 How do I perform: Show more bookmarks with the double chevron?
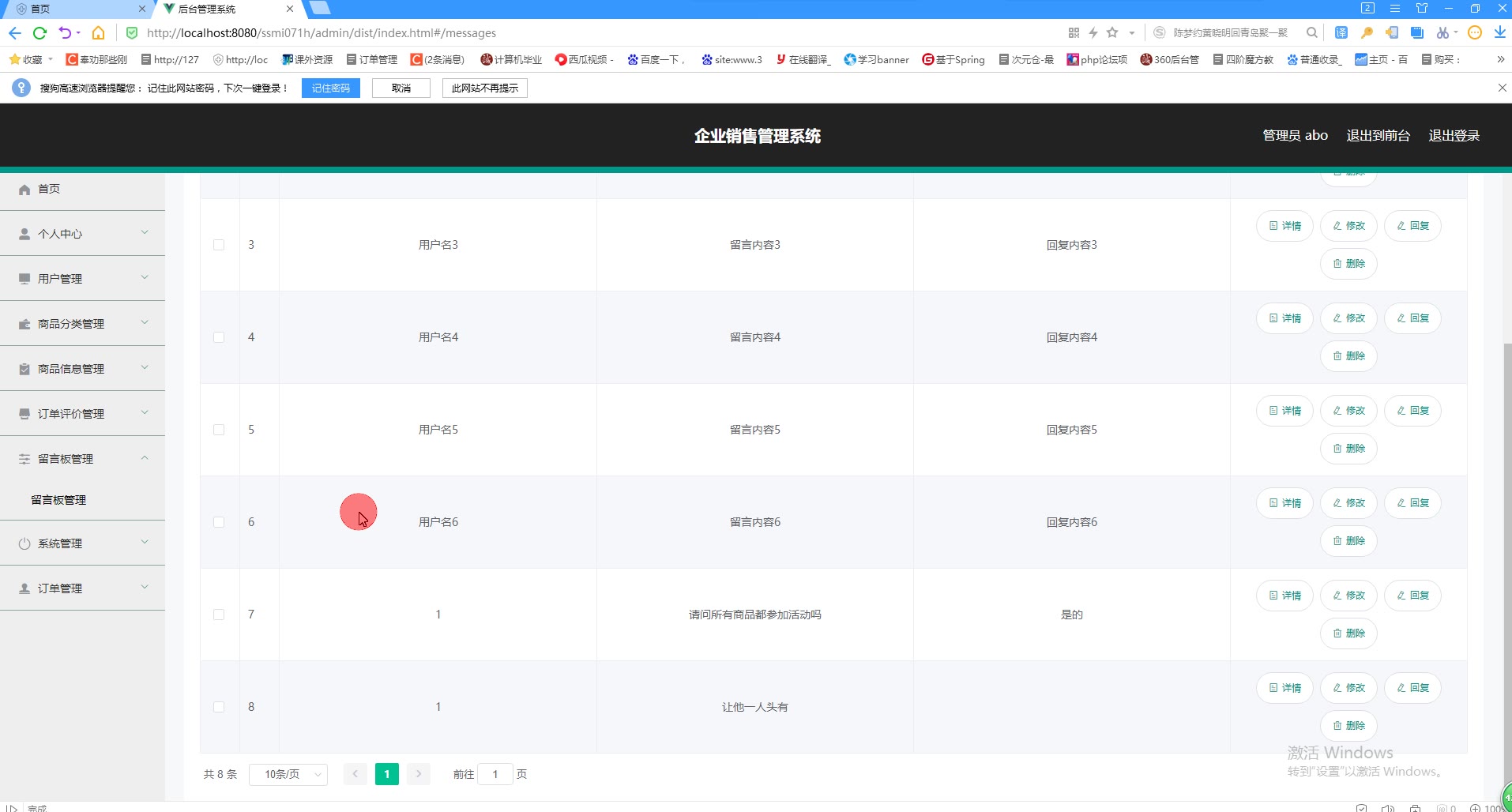[x=1500, y=59]
